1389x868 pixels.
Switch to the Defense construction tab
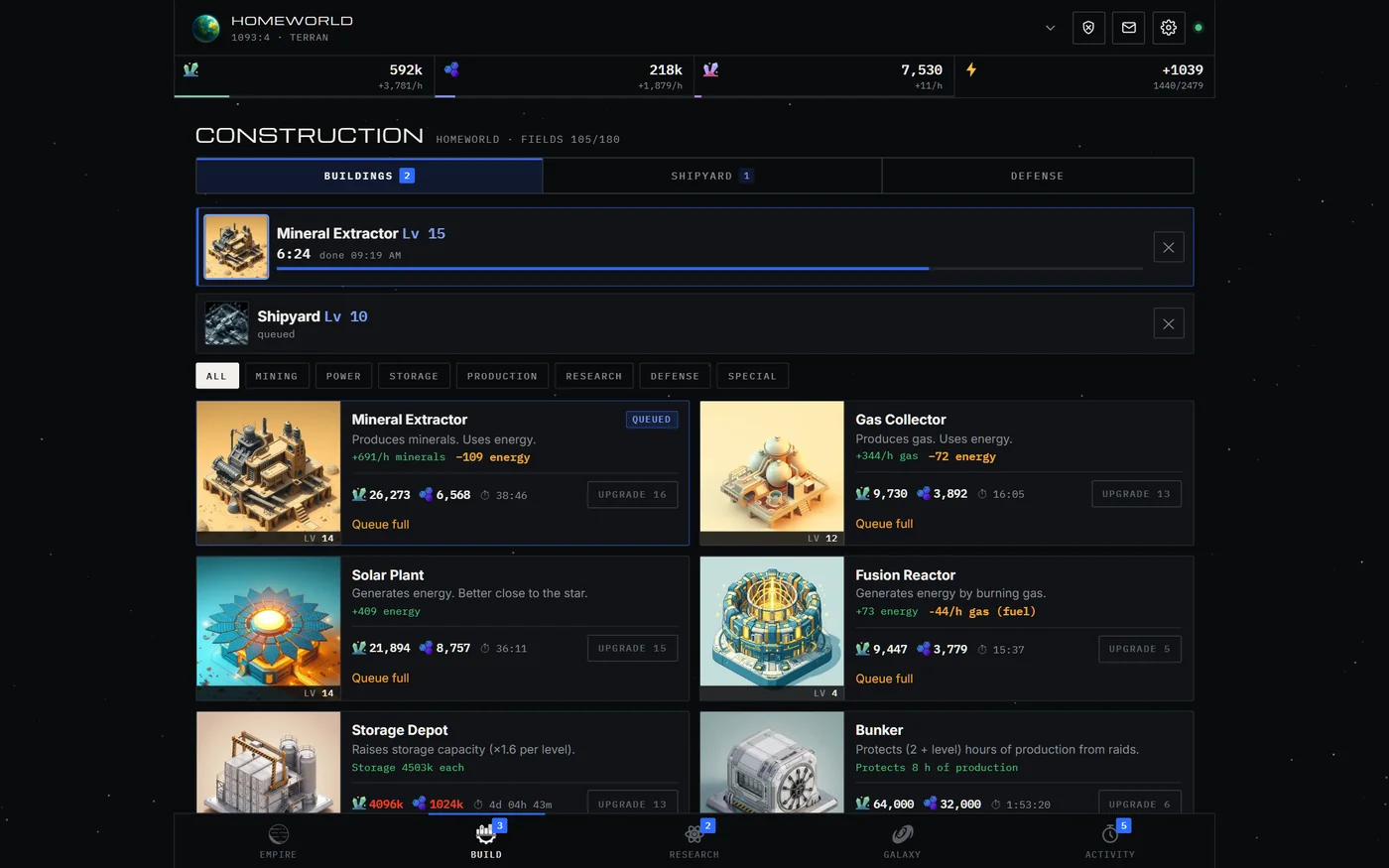click(1038, 176)
